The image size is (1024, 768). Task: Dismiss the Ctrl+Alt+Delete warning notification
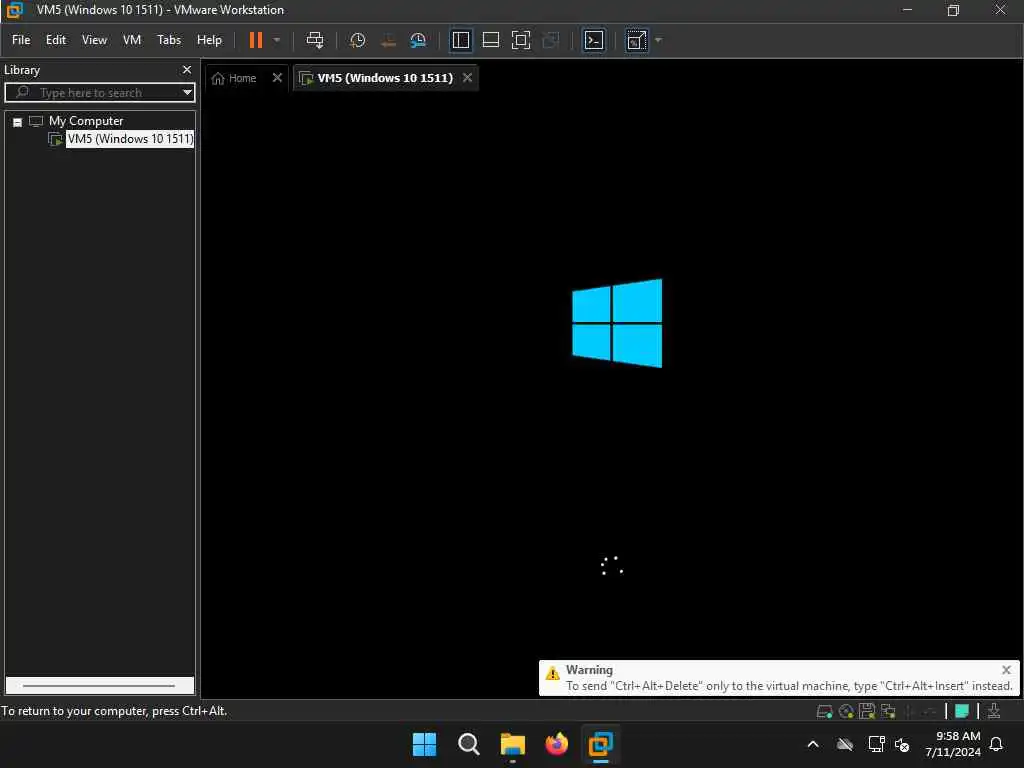pyautogui.click(x=1006, y=670)
